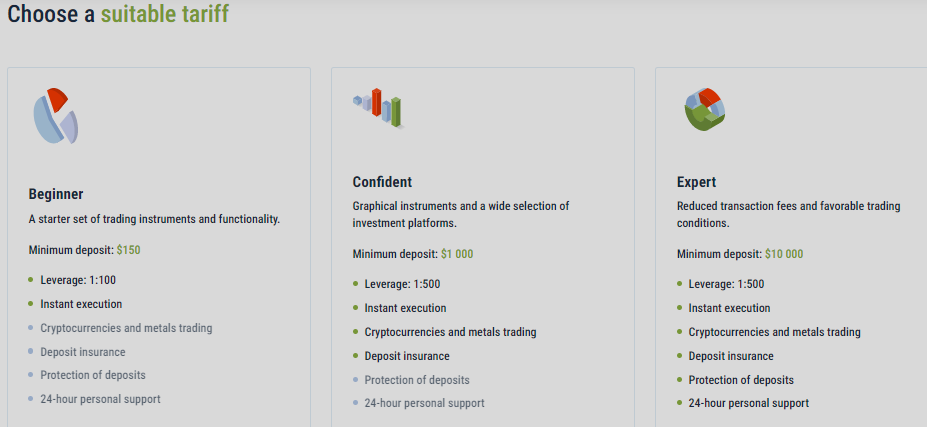Select the Confident tariff title
Viewport: 927px width, 427px height.
coord(382,182)
